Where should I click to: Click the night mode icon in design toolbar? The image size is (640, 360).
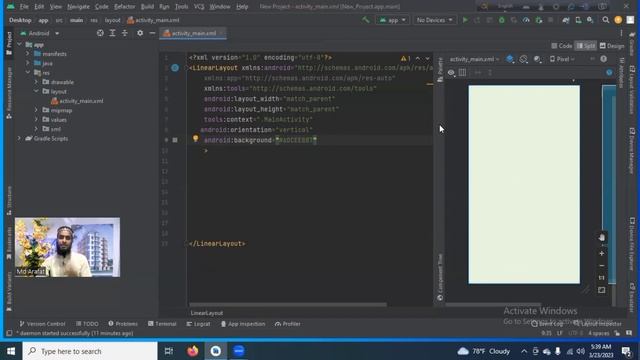point(538,59)
